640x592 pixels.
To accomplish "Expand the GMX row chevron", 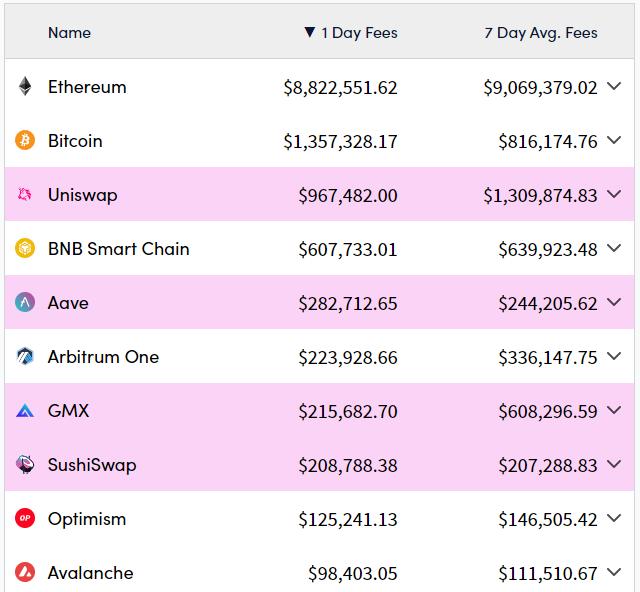I will coord(614,411).
